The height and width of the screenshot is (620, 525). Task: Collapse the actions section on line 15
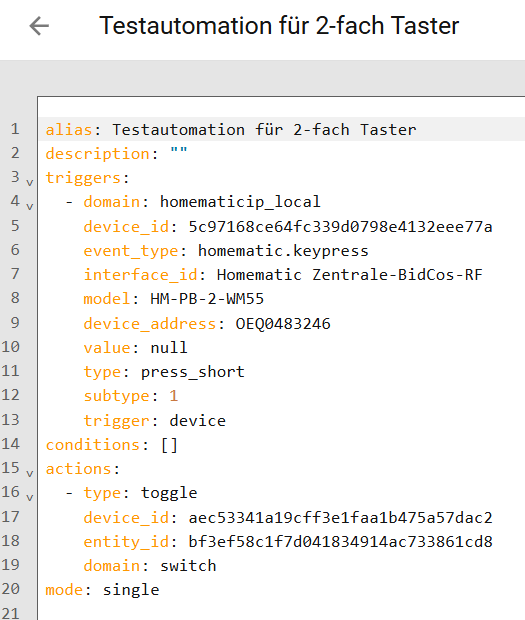(30, 473)
